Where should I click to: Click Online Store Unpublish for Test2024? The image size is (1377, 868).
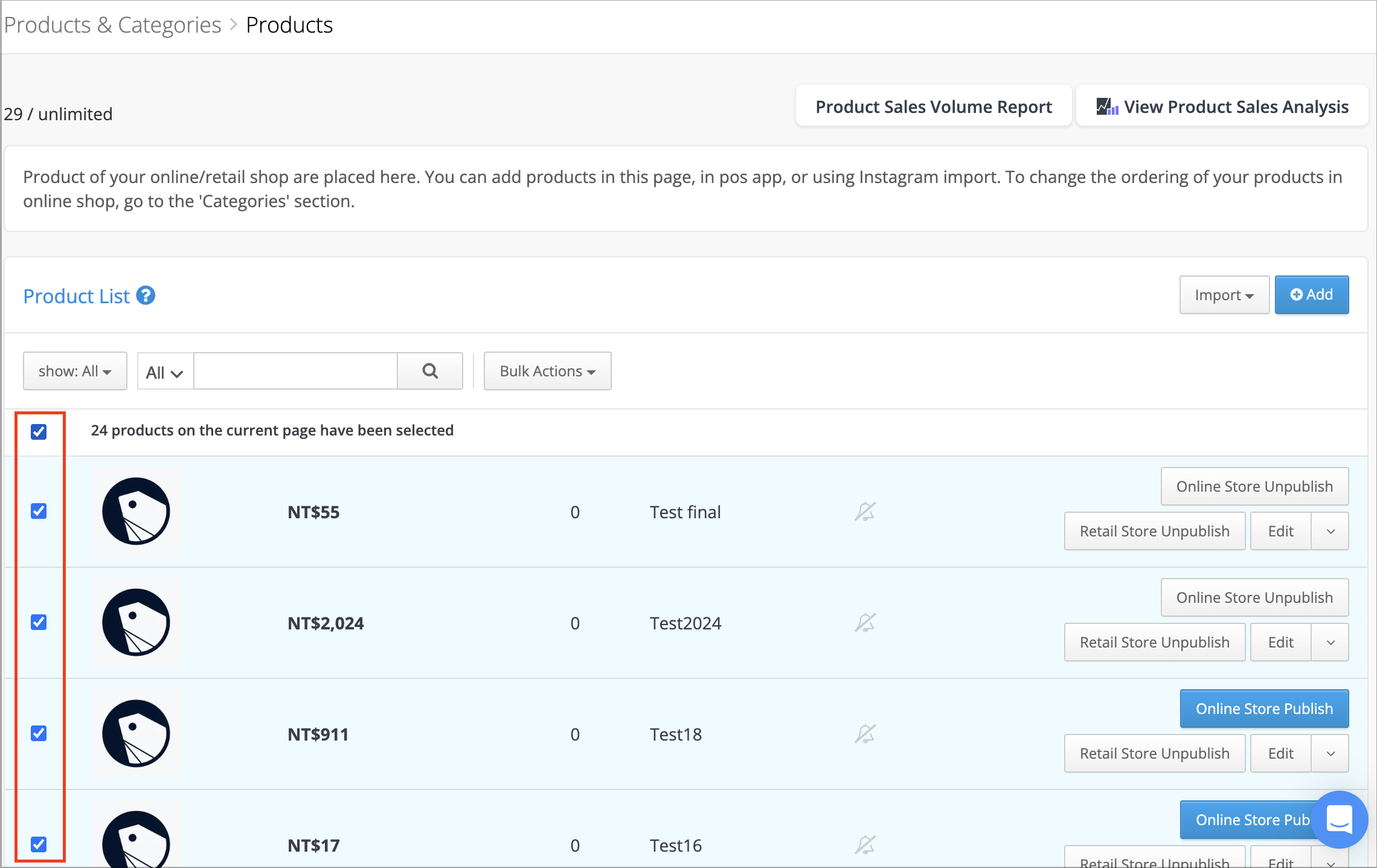tap(1254, 597)
